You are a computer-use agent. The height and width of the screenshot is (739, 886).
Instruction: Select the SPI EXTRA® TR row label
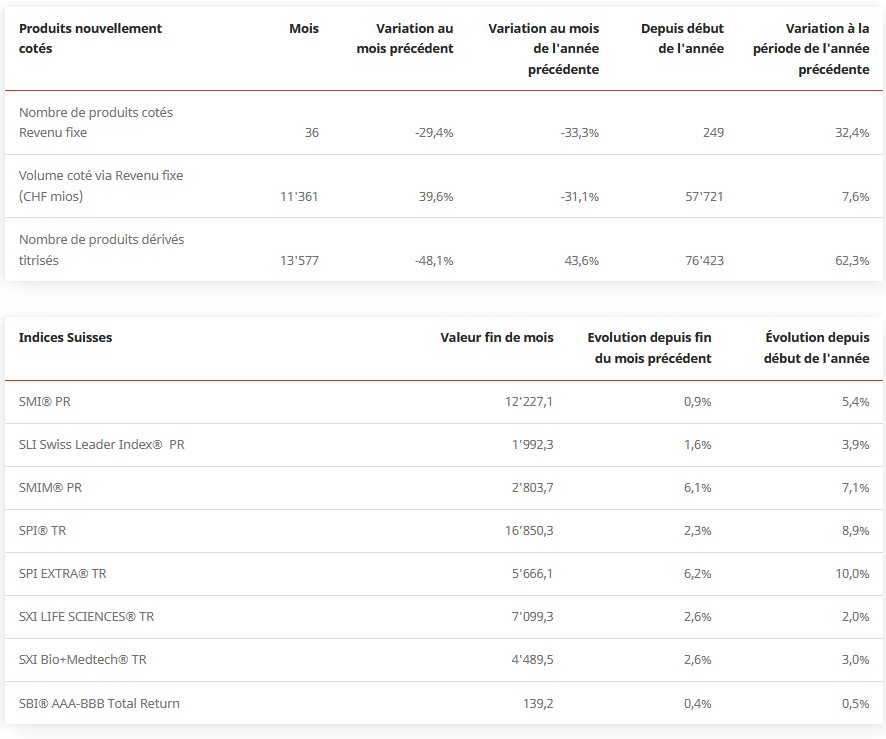pos(63,574)
